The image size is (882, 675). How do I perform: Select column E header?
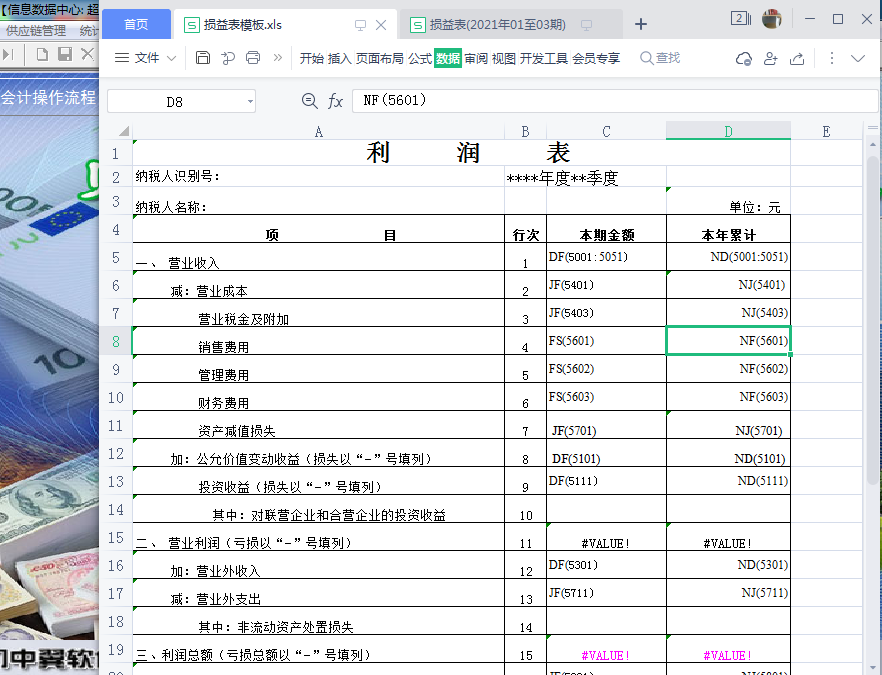click(826, 132)
